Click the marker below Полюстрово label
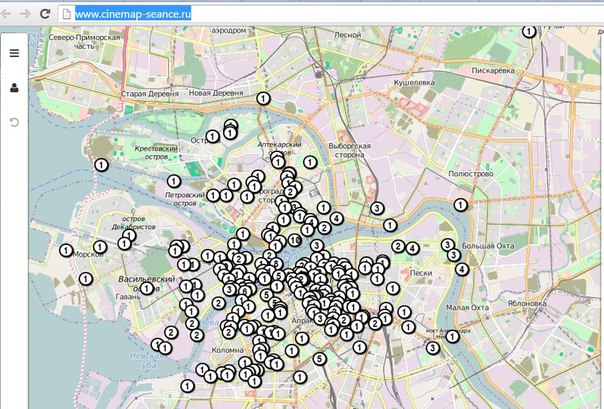The width and height of the screenshot is (604, 409). tap(460, 205)
